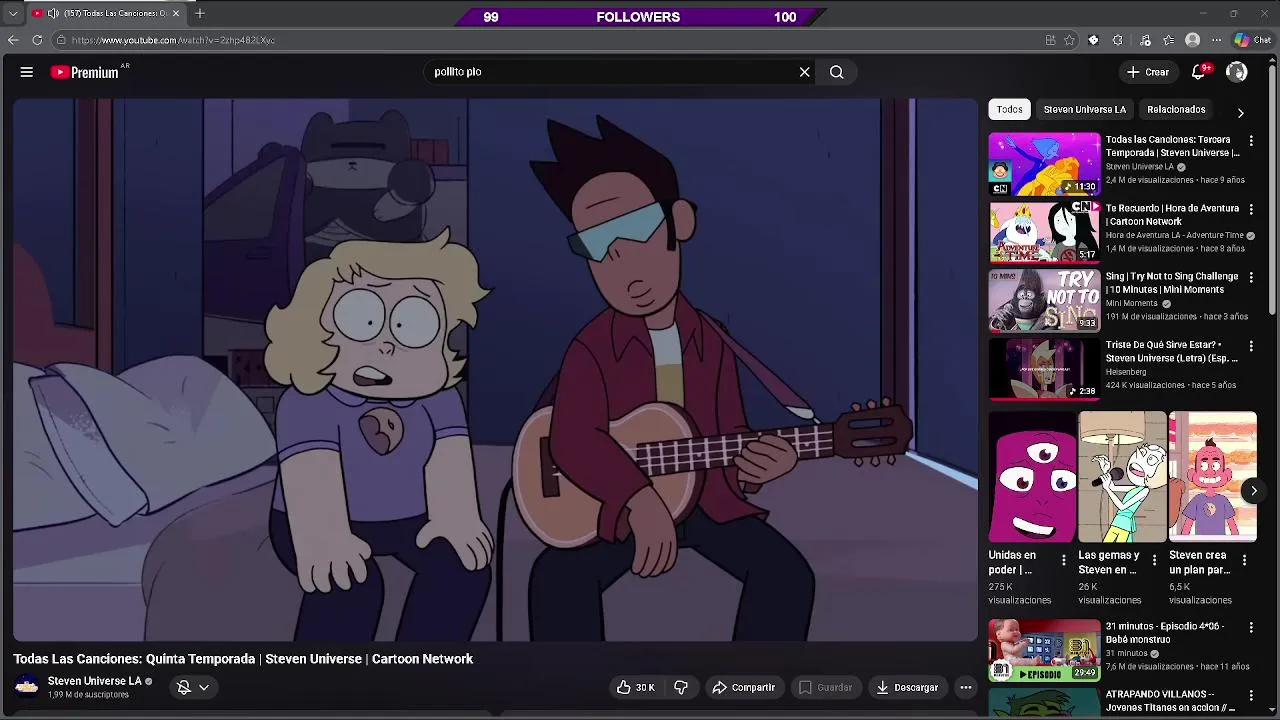This screenshot has height=720, width=1280.
Task: Switch to the Todas Las Canciones browser tab
Action: click(x=106, y=13)
